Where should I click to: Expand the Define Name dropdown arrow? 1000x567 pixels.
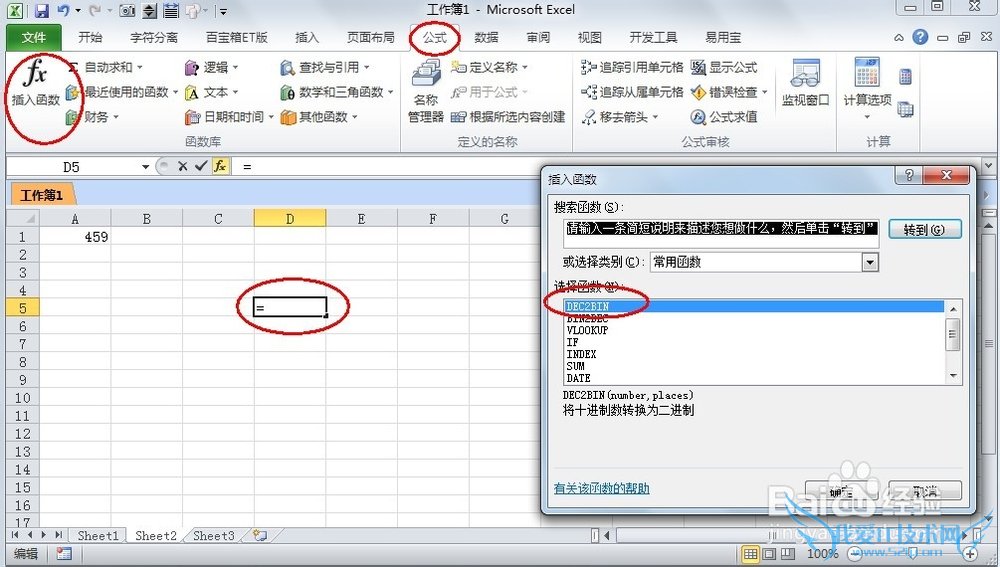tap(525, 67)
